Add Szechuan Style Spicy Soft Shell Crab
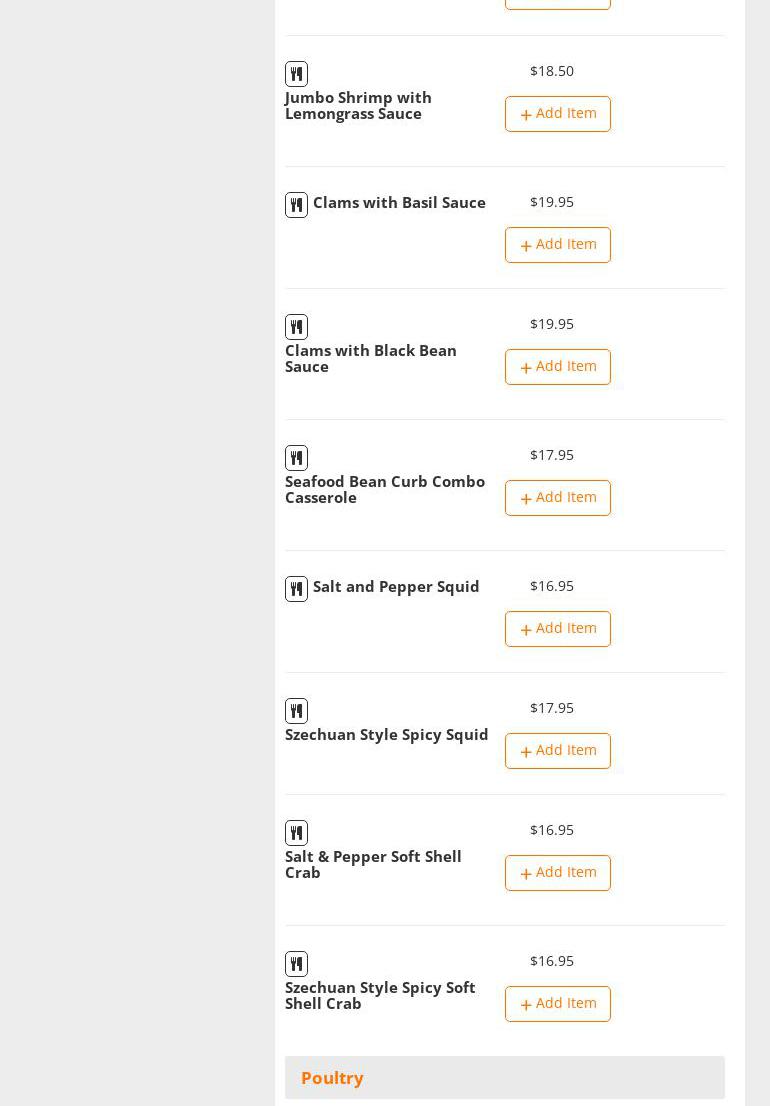Image resolution: width=770 pixels, height=1106 pixels. pyautogui.click(x=557, y=1004)
